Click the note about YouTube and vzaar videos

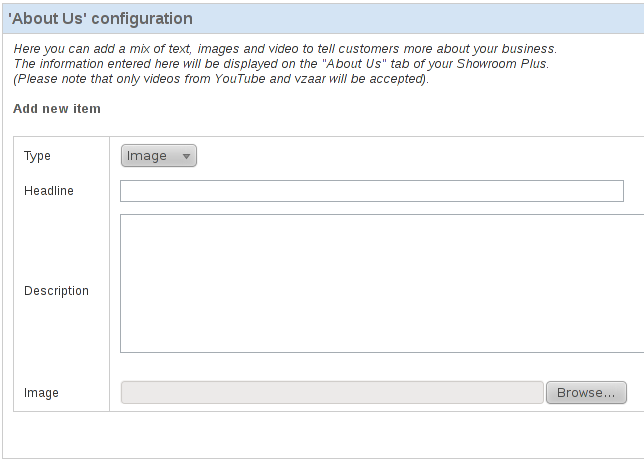tap(221, 78)
